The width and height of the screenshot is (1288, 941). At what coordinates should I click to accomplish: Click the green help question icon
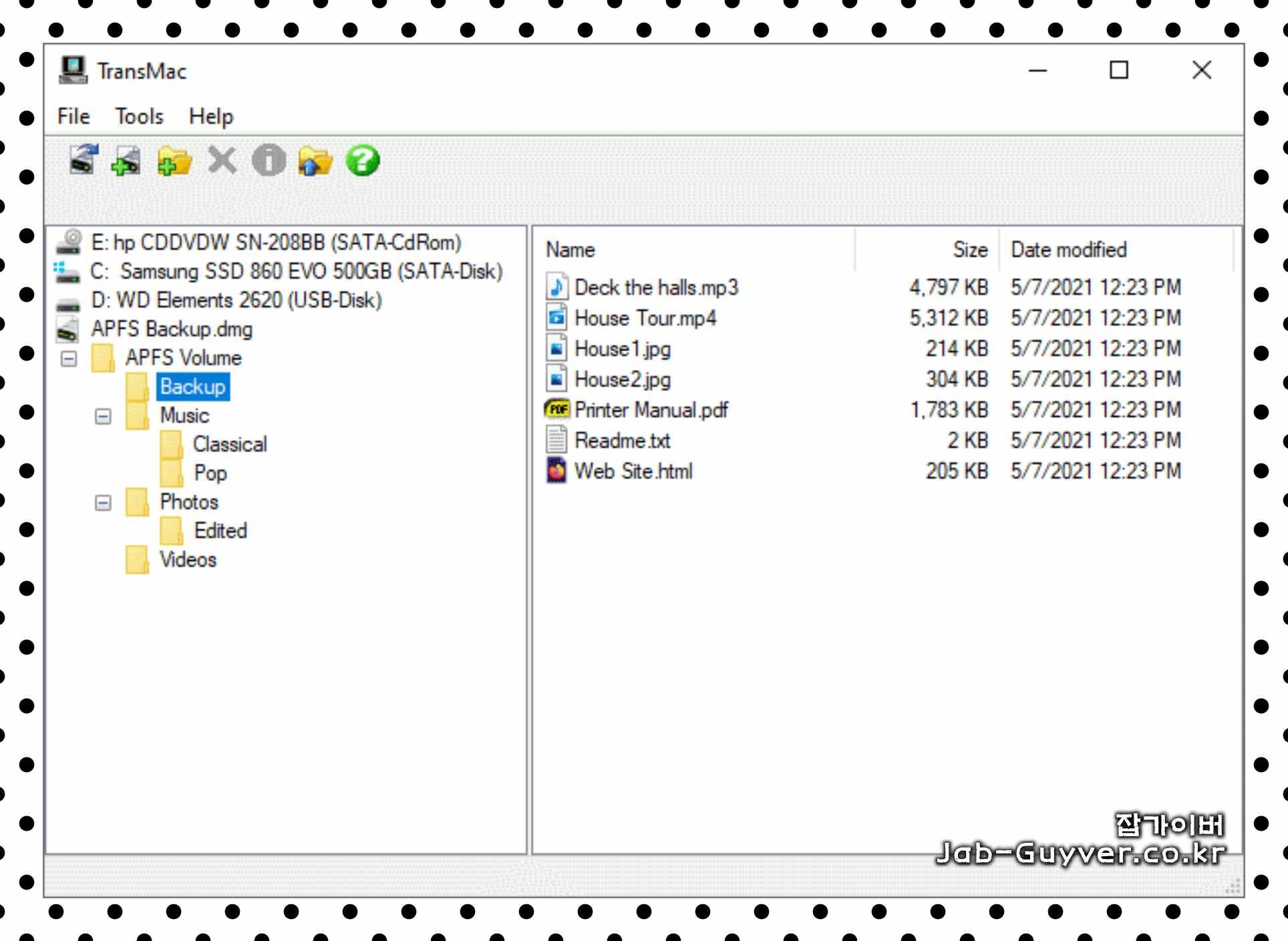pyautogui.click(x=363, y=161)
